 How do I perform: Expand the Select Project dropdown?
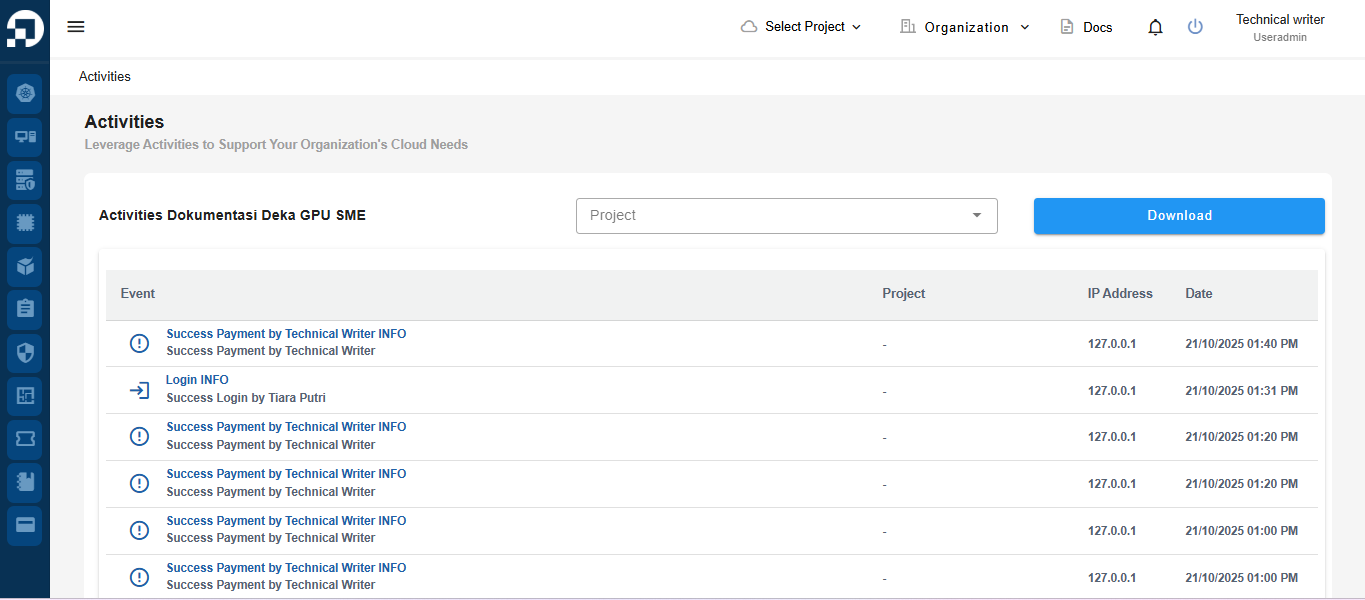click(801, 27)
